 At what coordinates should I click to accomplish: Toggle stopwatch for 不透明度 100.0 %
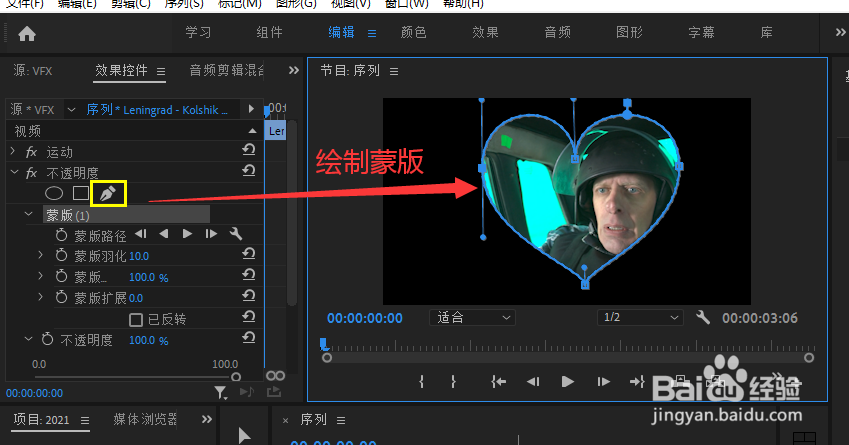(47, 339)
